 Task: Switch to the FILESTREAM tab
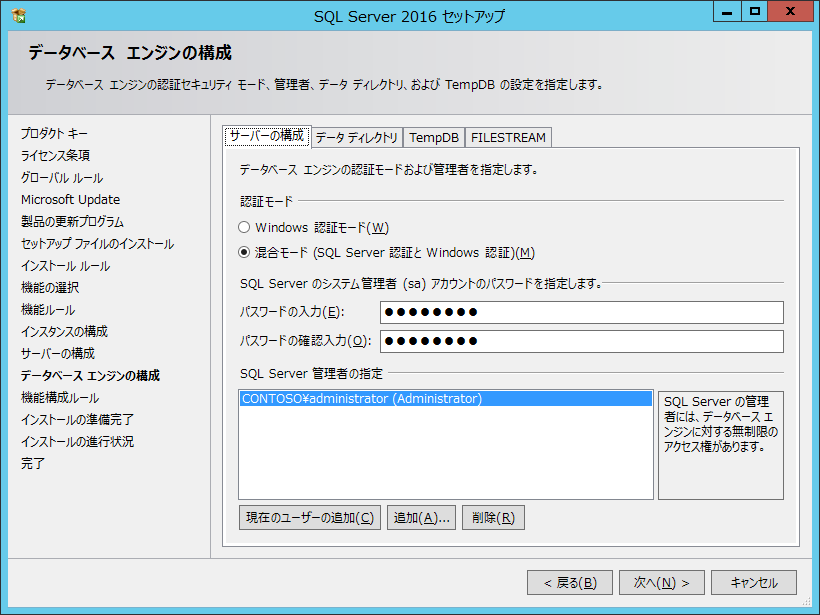coord(508,138)
